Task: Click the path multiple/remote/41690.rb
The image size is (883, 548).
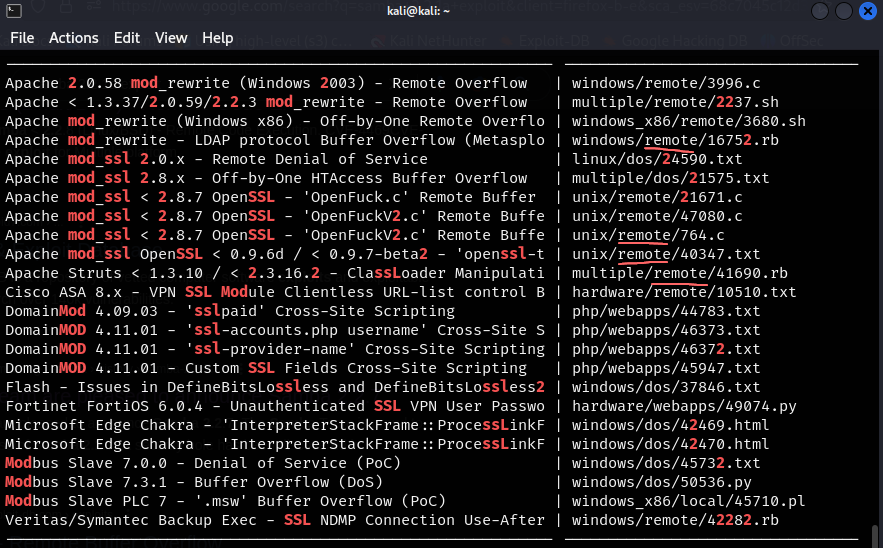Action: click(x=680, y=273)
